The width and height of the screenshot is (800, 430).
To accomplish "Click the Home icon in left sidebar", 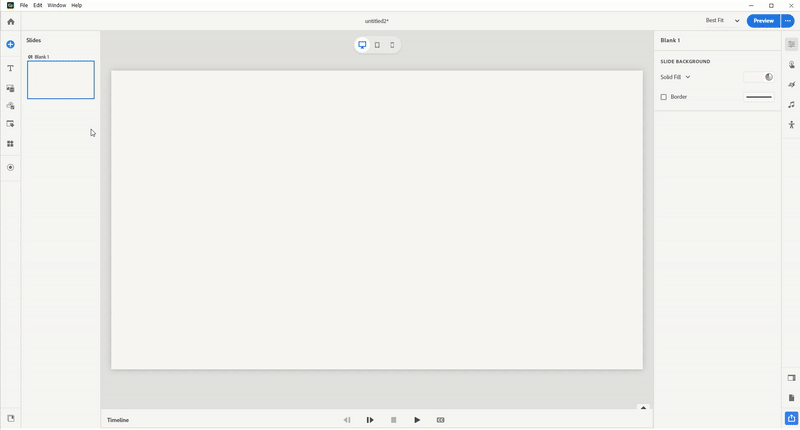I will pyautogui.click(x=11, y=21).
